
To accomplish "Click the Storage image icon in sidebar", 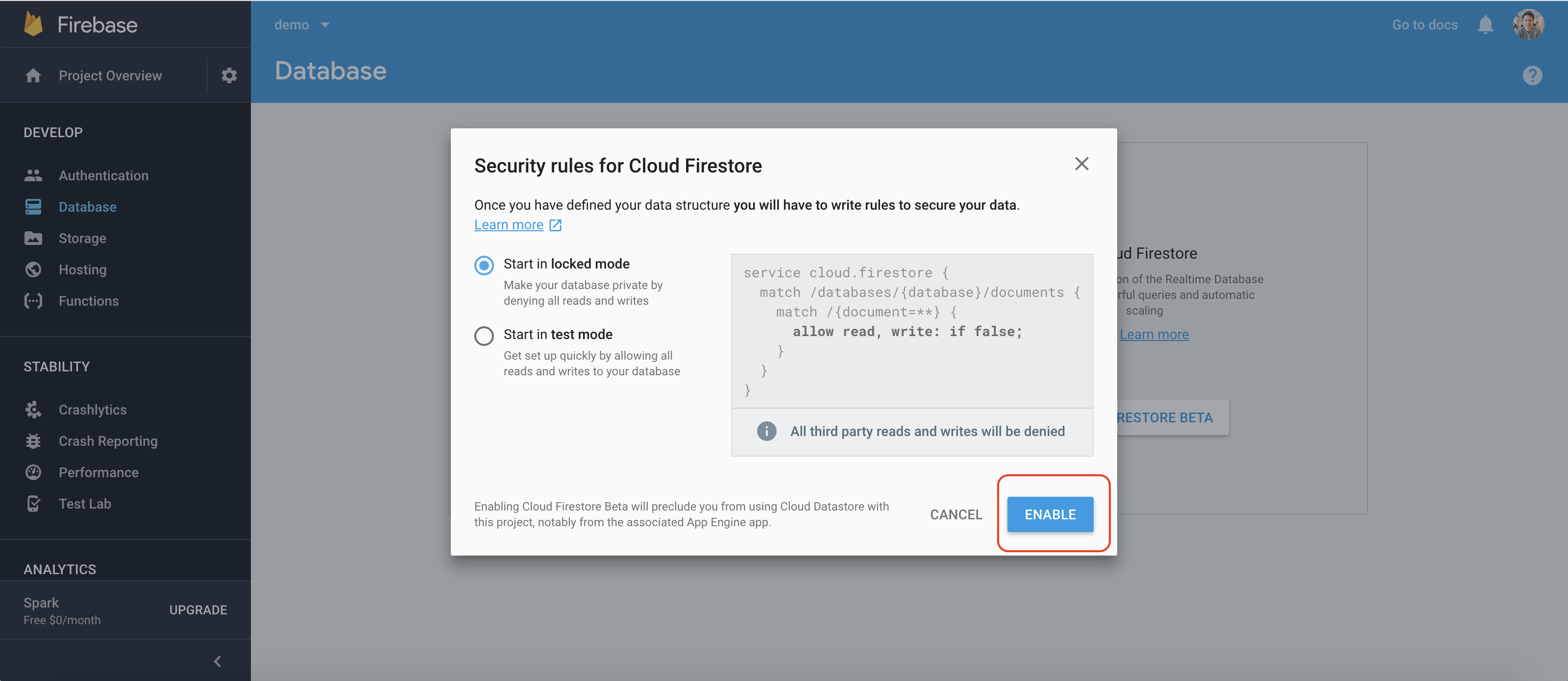I will tap(33, 239).
